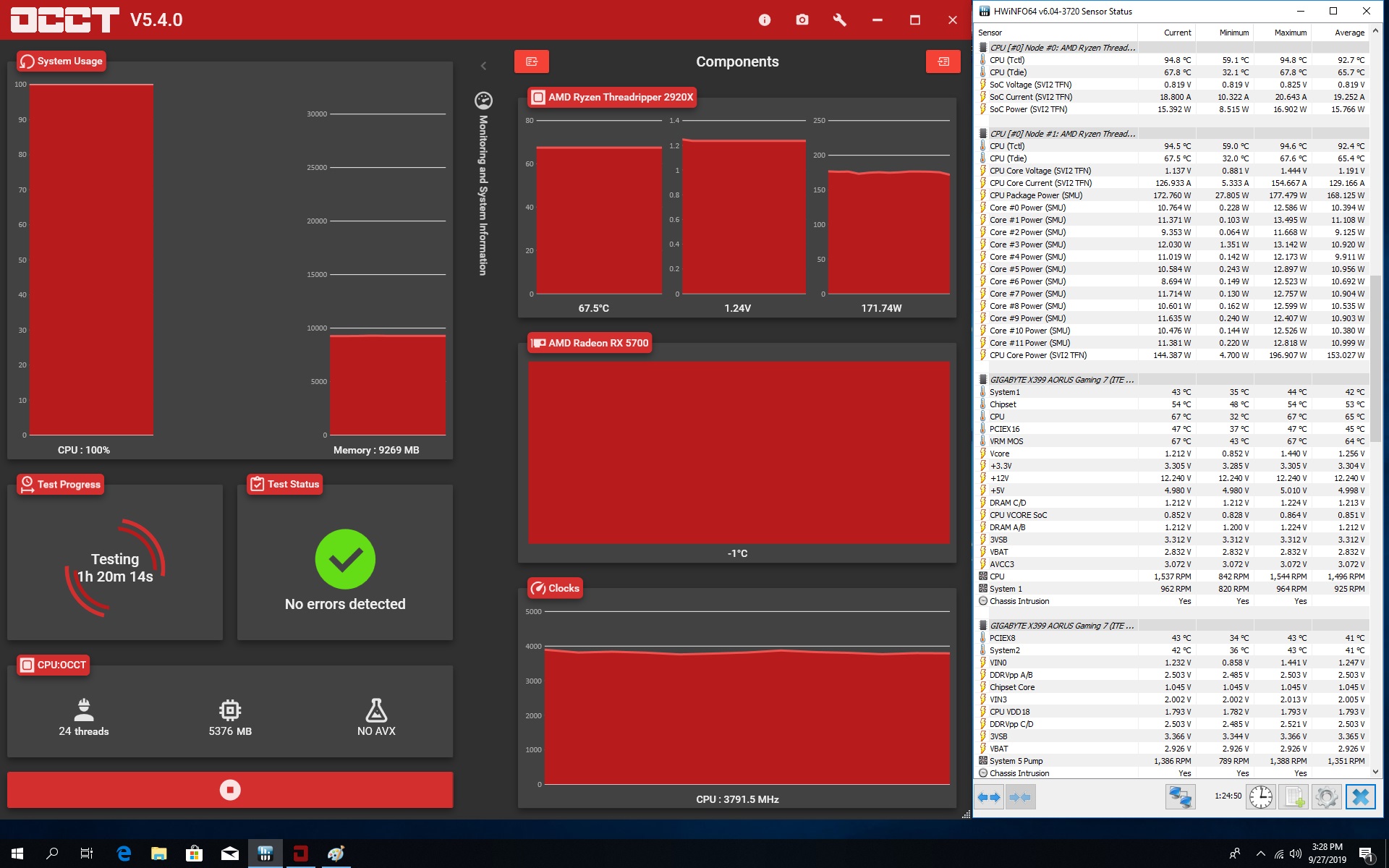
Task: Click HWiNFO Current column header
Action: (x=1166, y=33)
